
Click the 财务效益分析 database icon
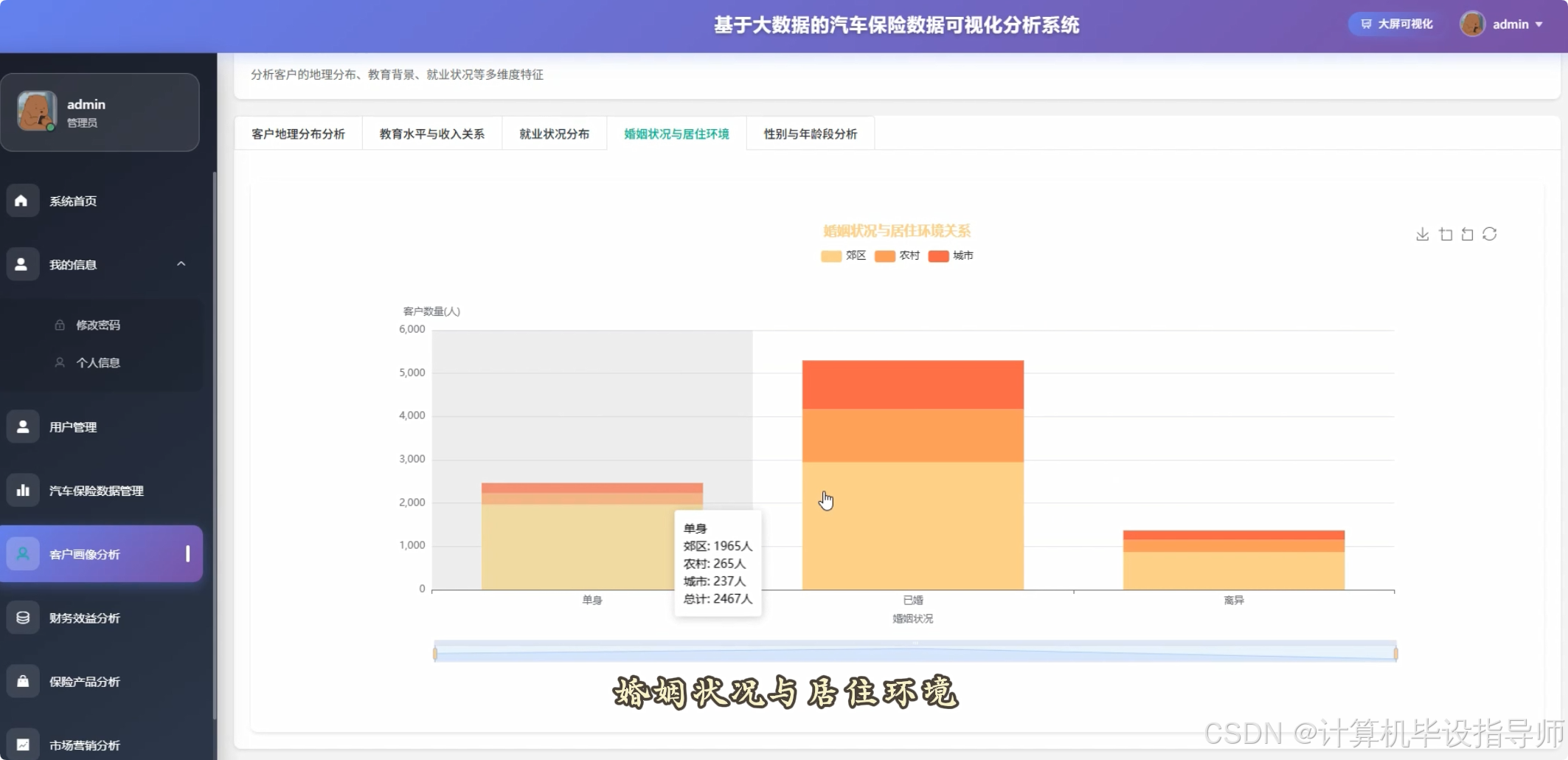[21, 618]
